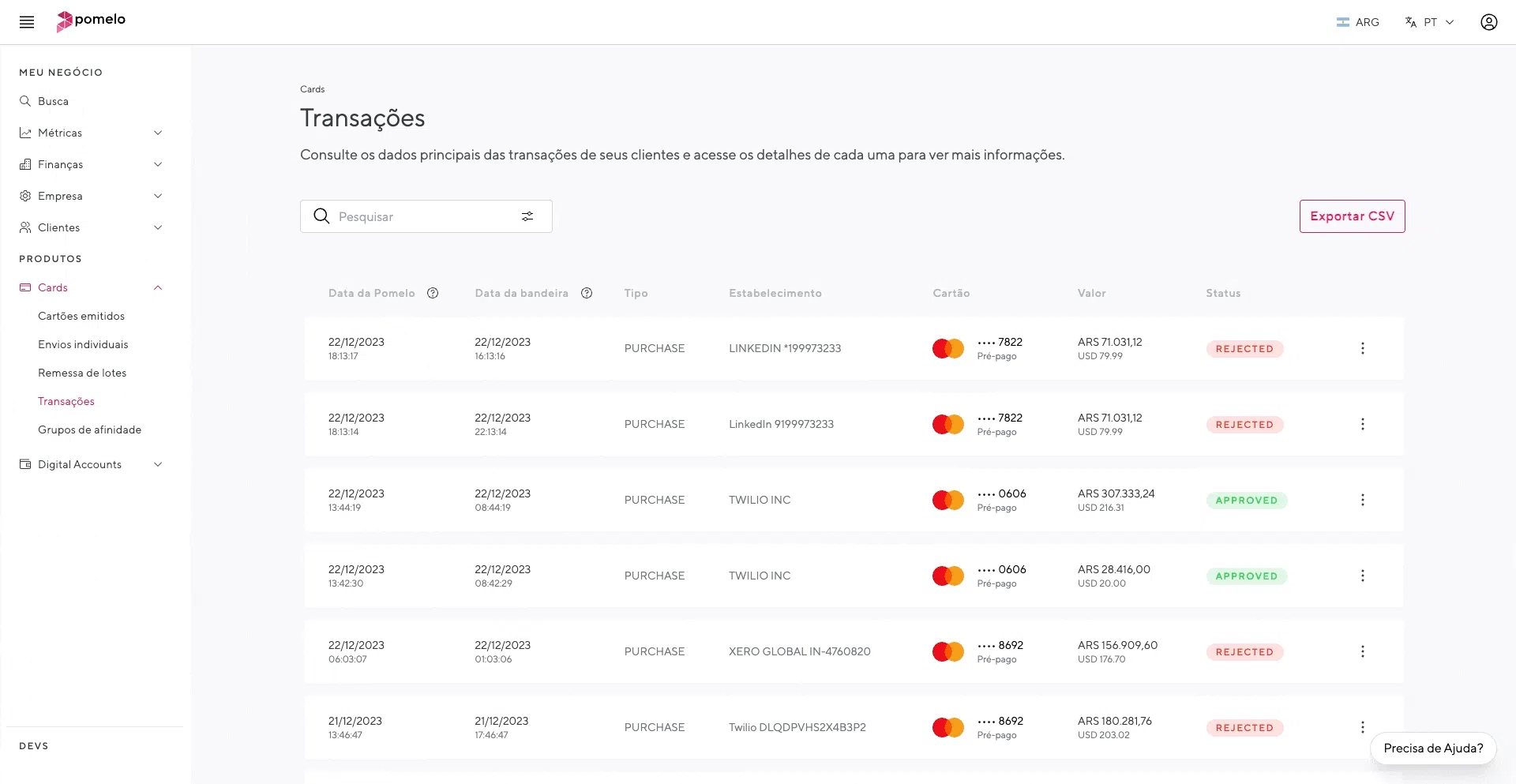Click help icon beside Data da Pomelo
This screenshot has width=1516, height=784.
tap(433, 293)
